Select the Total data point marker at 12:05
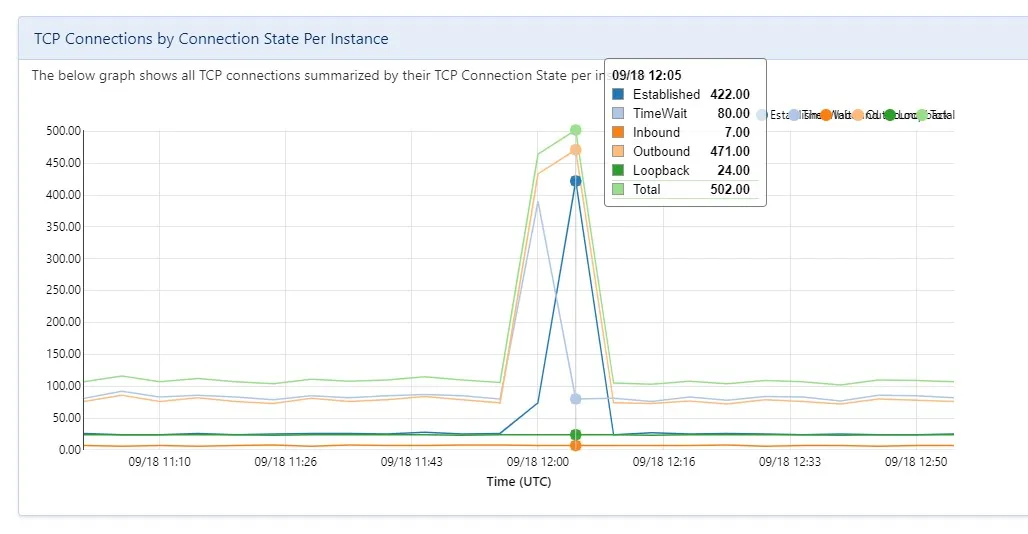This screenshot has height=534, width=1028. coord(576,130)
